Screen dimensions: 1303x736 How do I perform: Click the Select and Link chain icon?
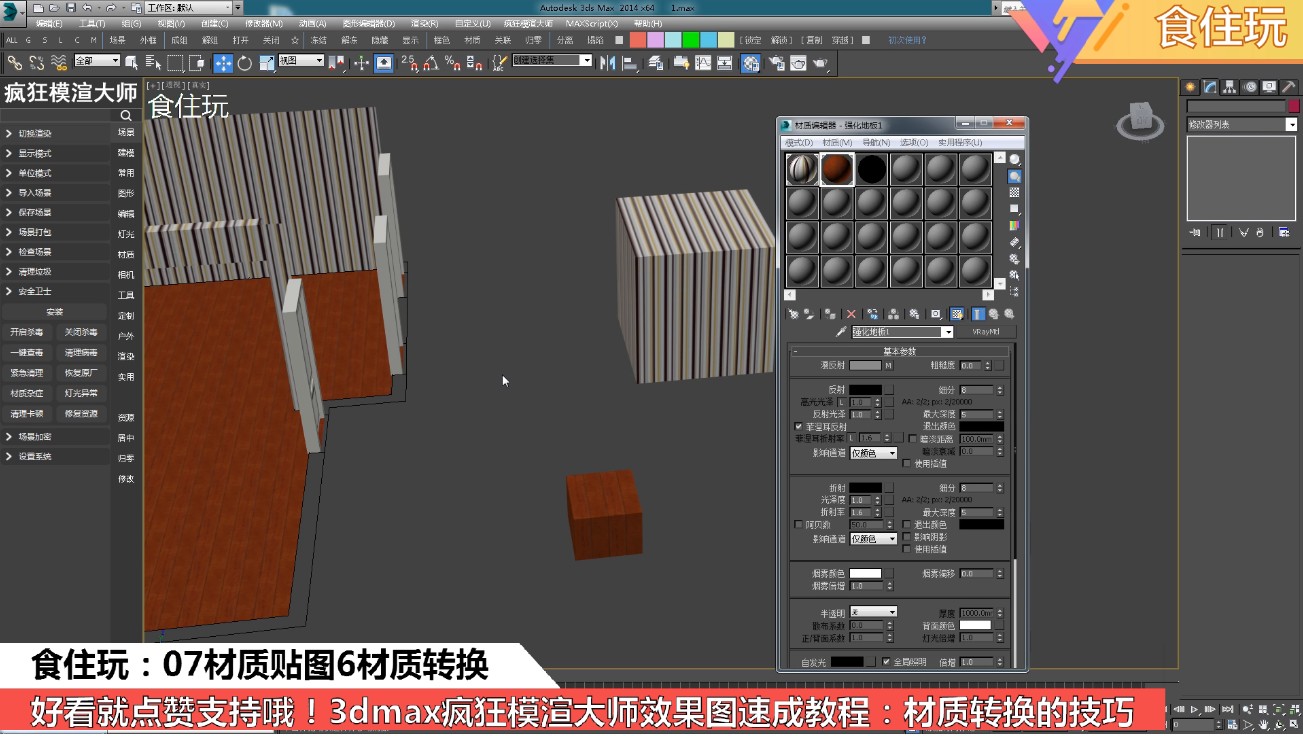(x=15, y=63)
